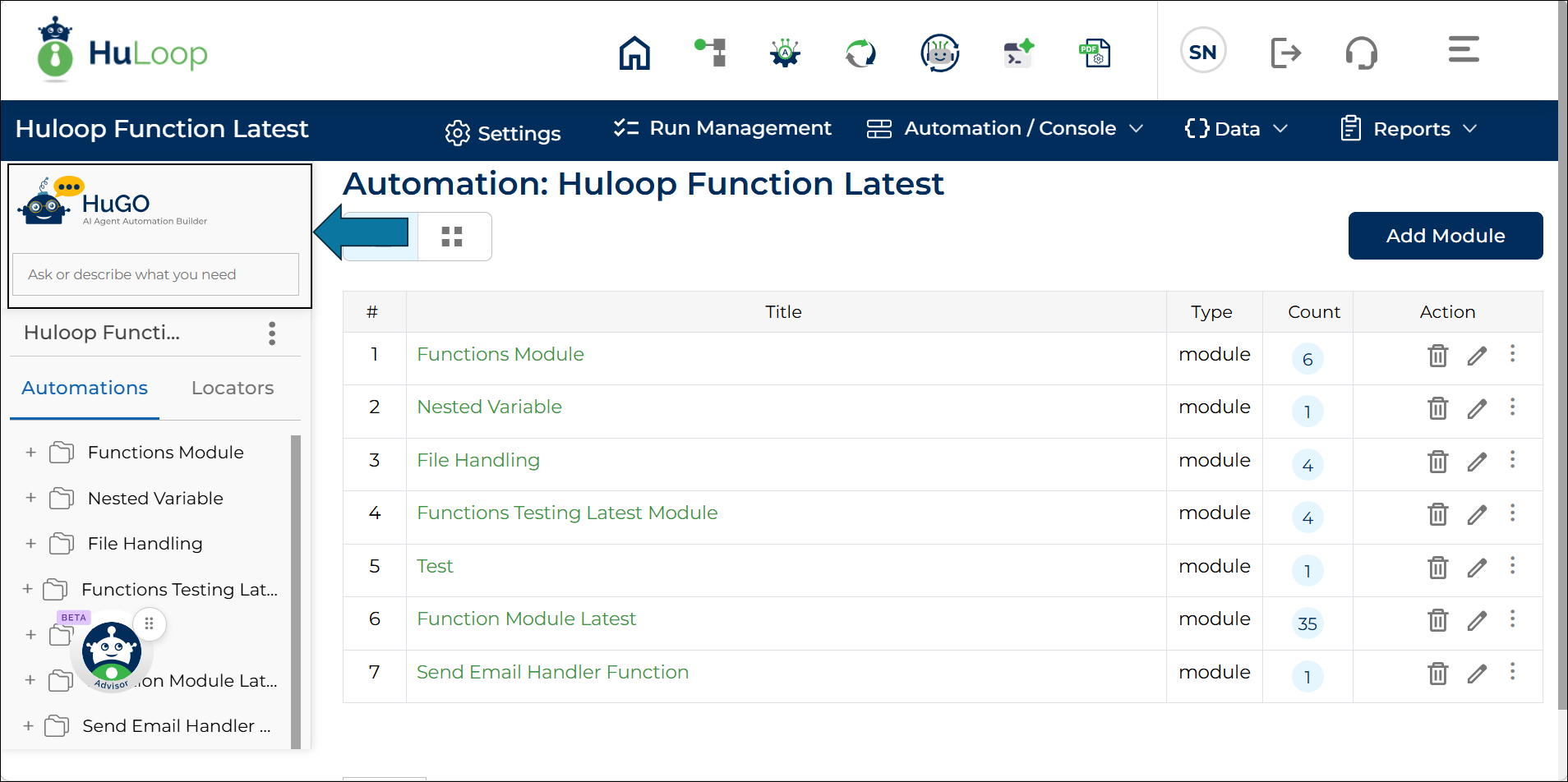
Task: Click the green refresh cycle icon
Action: click(860, 53)
